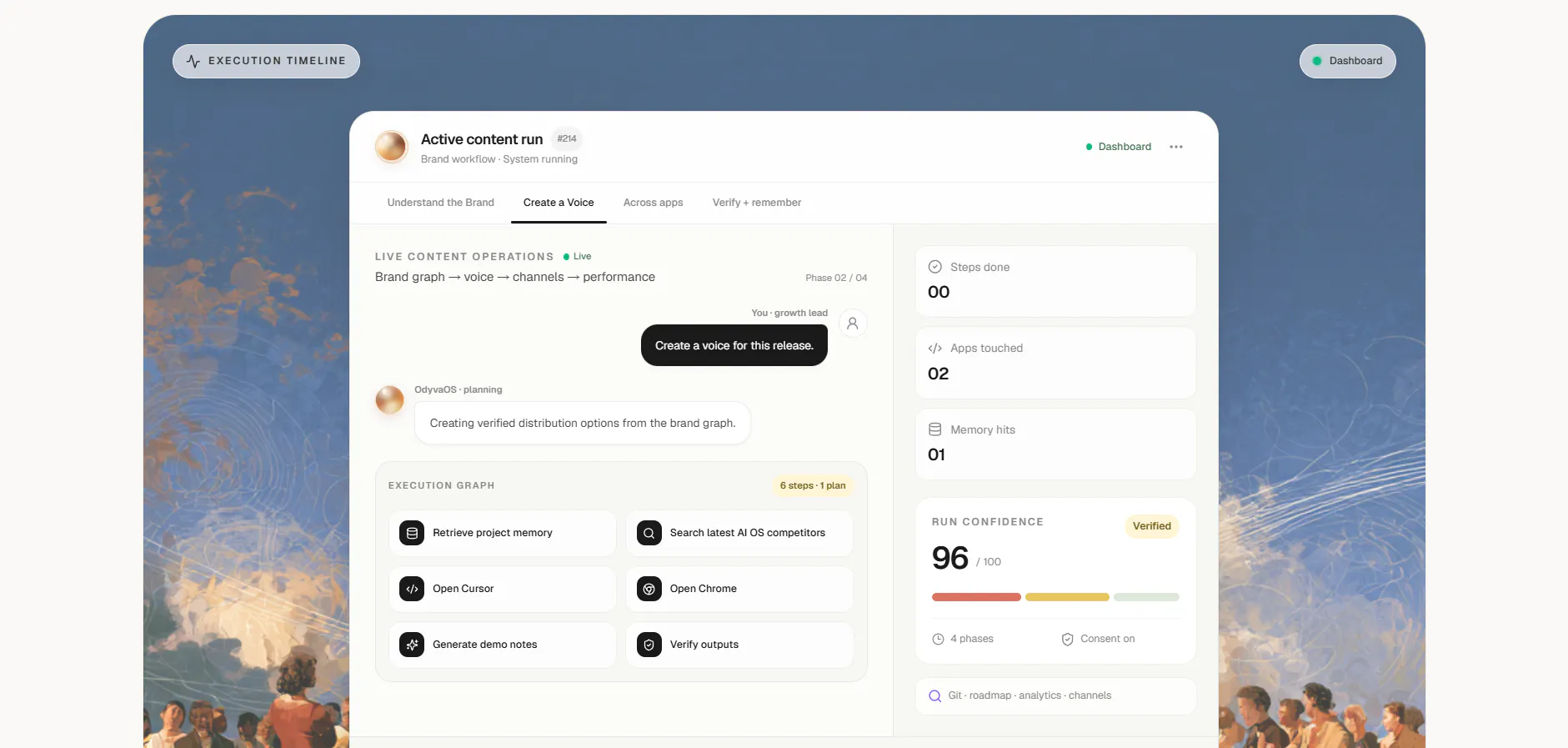Click the Open Chrome step
1568x748 pixels.
pos(739,589)
